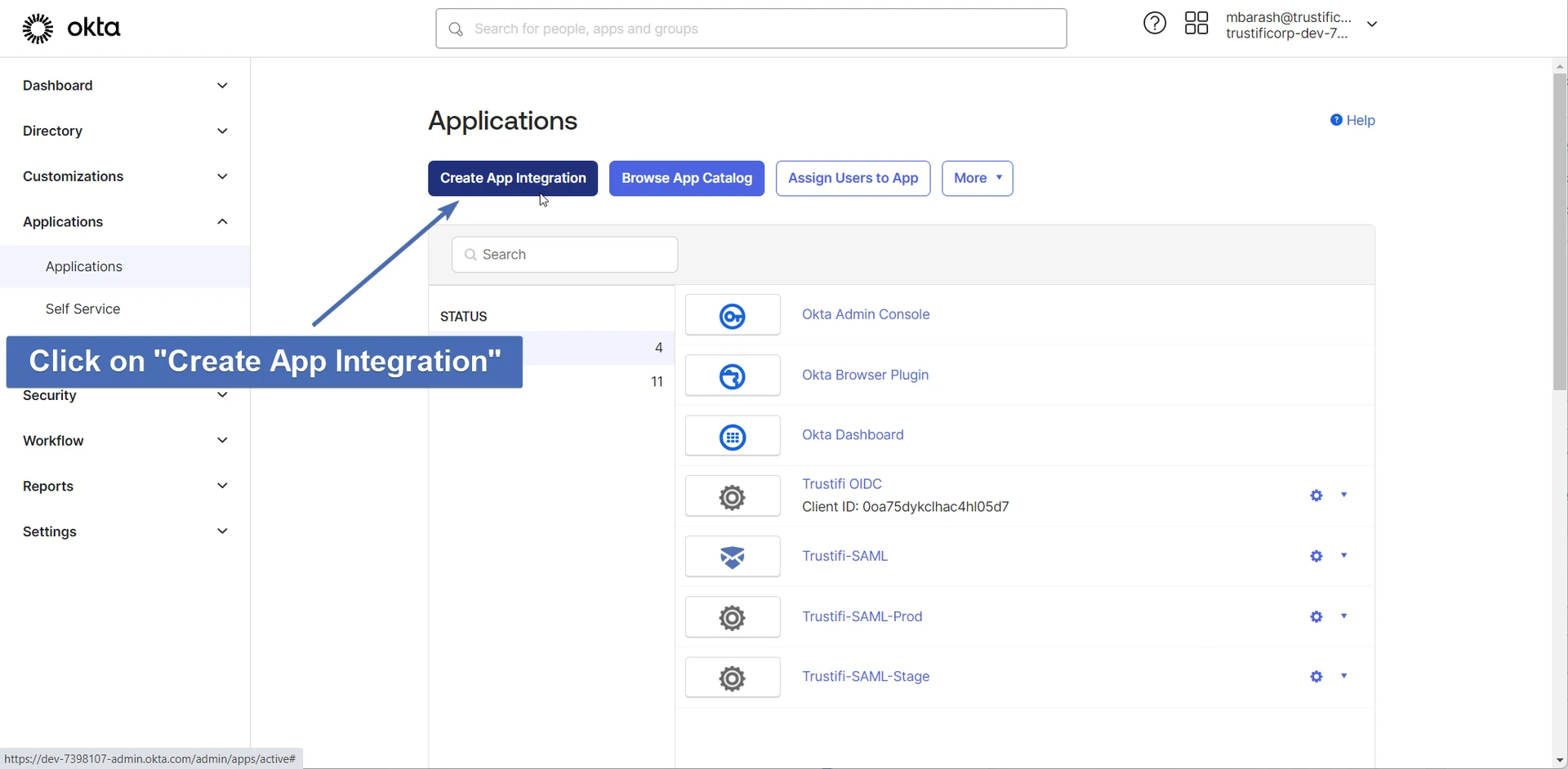Open the apps grid icon

point(1196,24)
